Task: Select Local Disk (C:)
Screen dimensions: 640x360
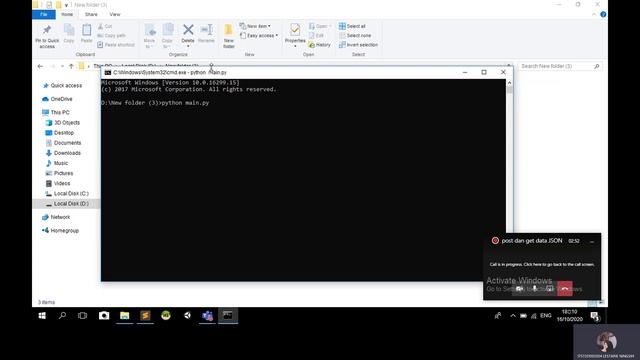Action: [x=67, y=193]
